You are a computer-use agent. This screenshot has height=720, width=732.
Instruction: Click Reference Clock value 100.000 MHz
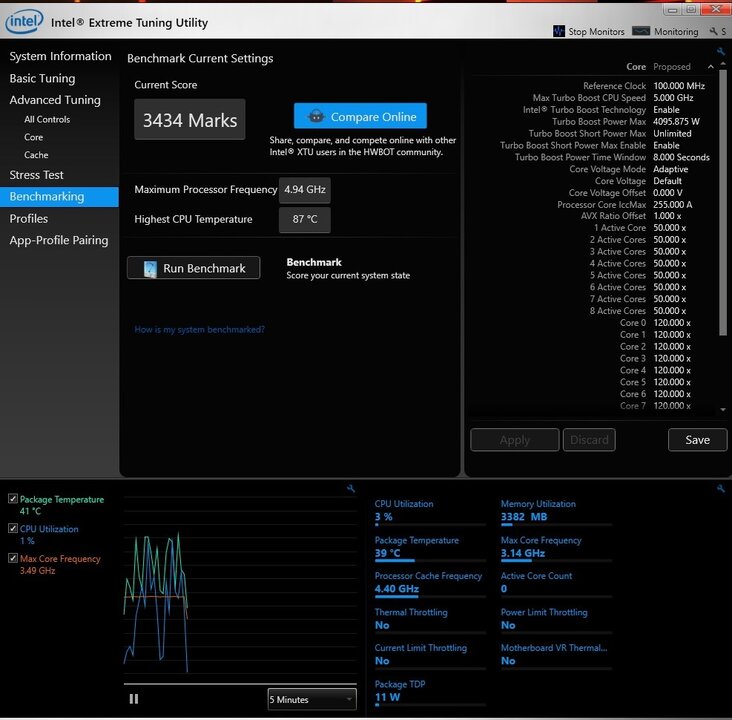679,86
